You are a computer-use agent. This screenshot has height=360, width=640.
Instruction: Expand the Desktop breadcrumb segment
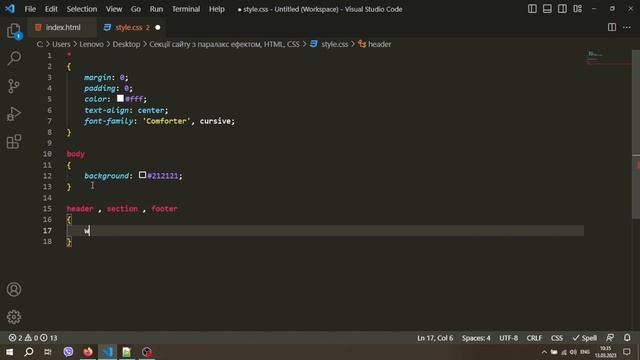tap(126, 44)
